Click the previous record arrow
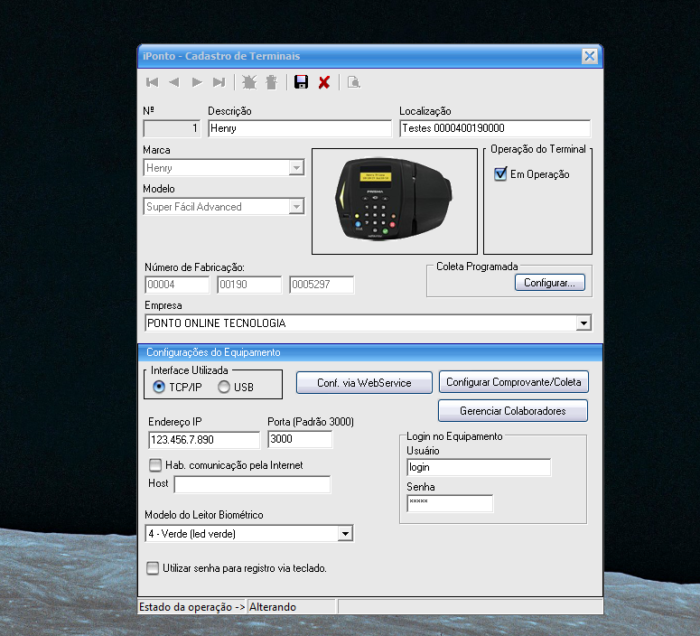Viewport: 700px width, 636px height. [x=174, y=82]
